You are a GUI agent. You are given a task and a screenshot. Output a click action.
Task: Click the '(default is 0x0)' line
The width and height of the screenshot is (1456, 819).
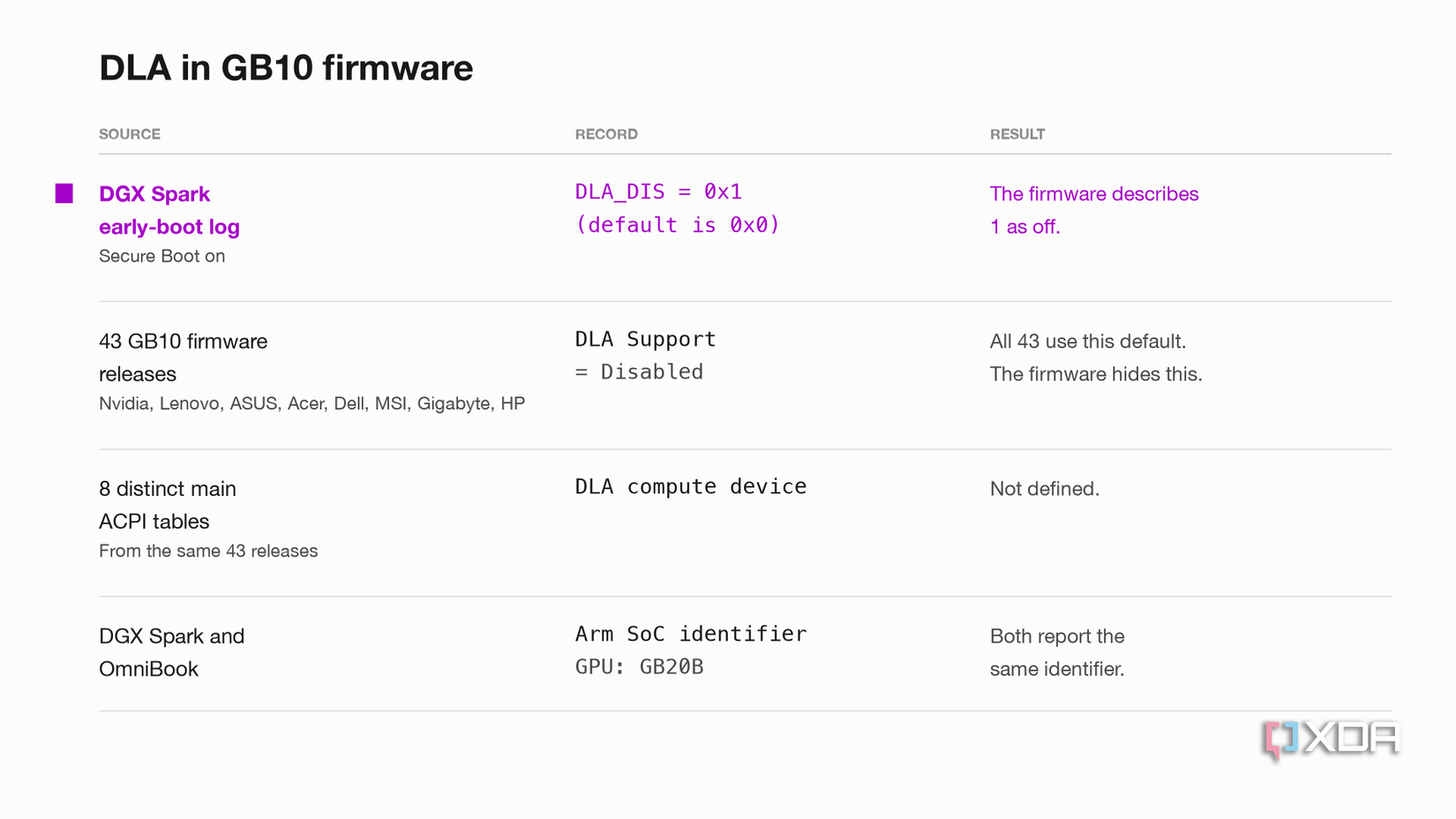click(678, 225)
